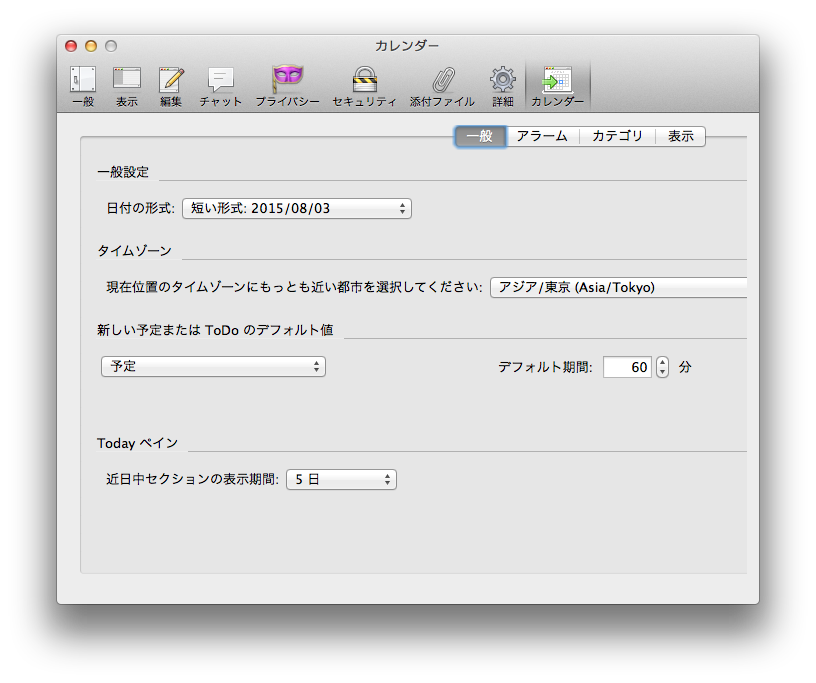This screenshot has height=683, width=816.
Task: Open the アジア/東京 timezone dropdown
Action: click(x=618, y=288)
